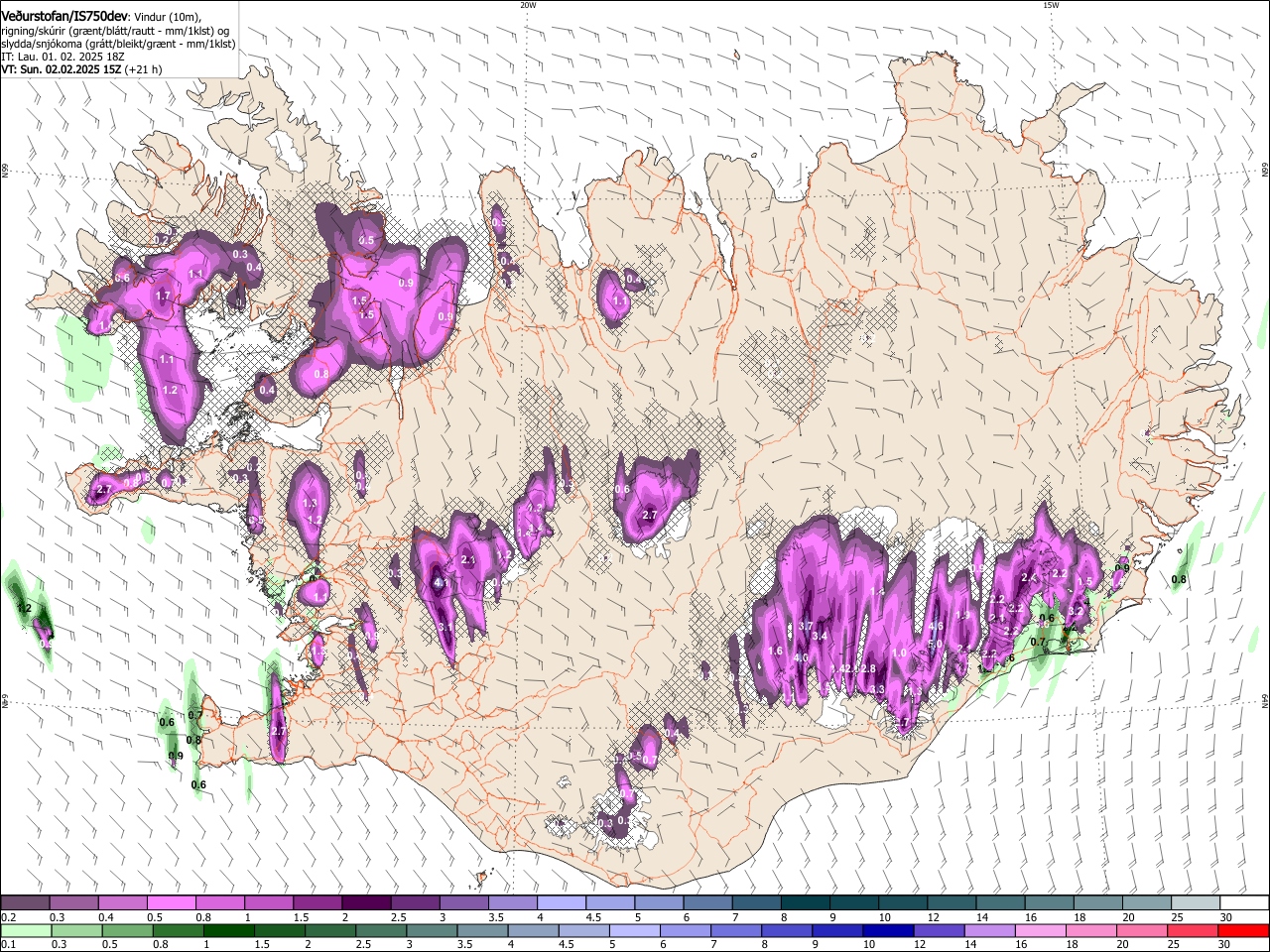The width and height of the screenshot is (1270, 952).
Task: Select navy blue 10 swatch in rain scale
Action: click(888, 930)
